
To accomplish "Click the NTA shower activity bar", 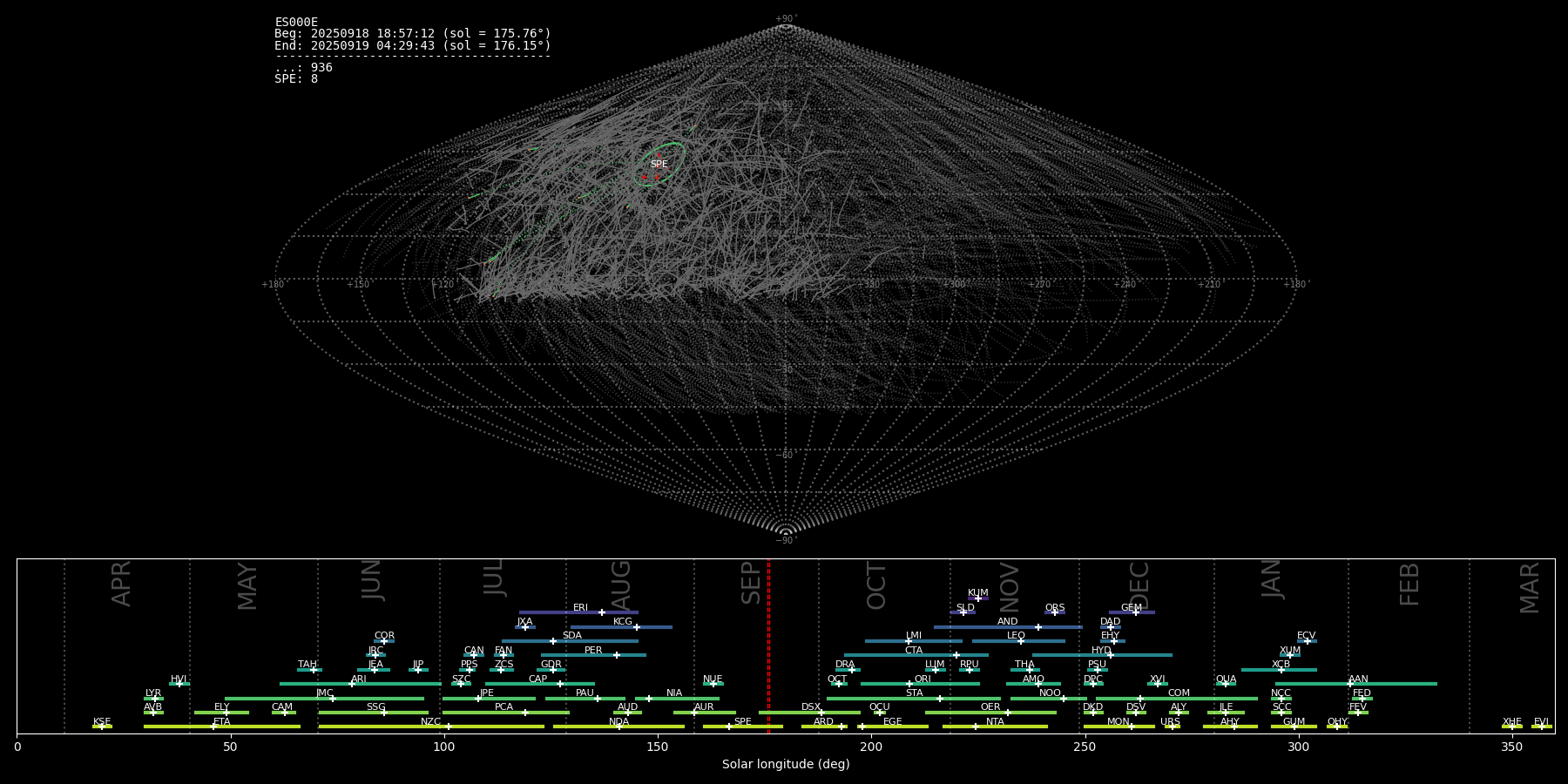I will 995,727.
